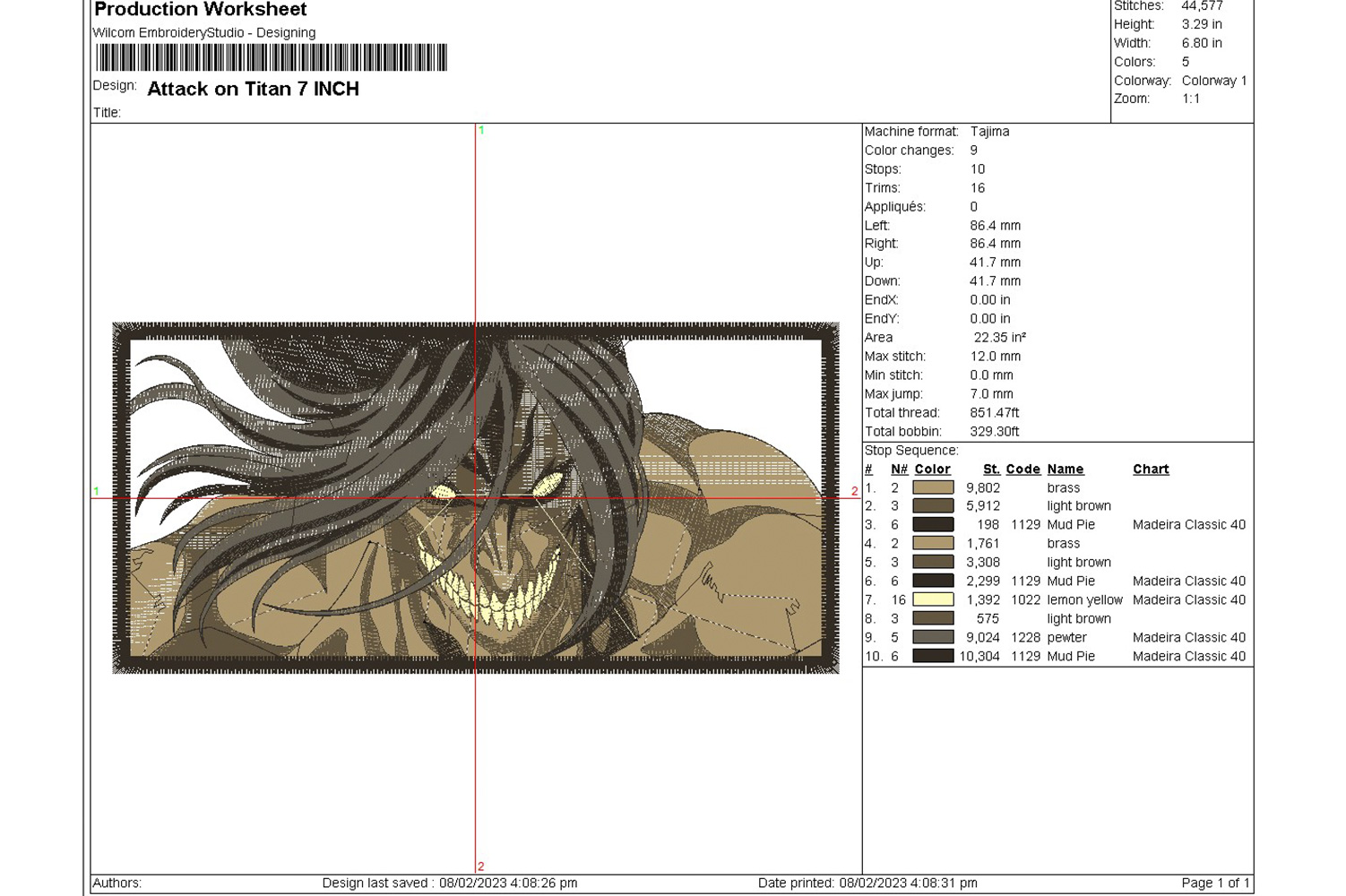Click the 'Colorway 1' value
This screenshot has height=896, width=1346.
click(x=1214, y=81)
